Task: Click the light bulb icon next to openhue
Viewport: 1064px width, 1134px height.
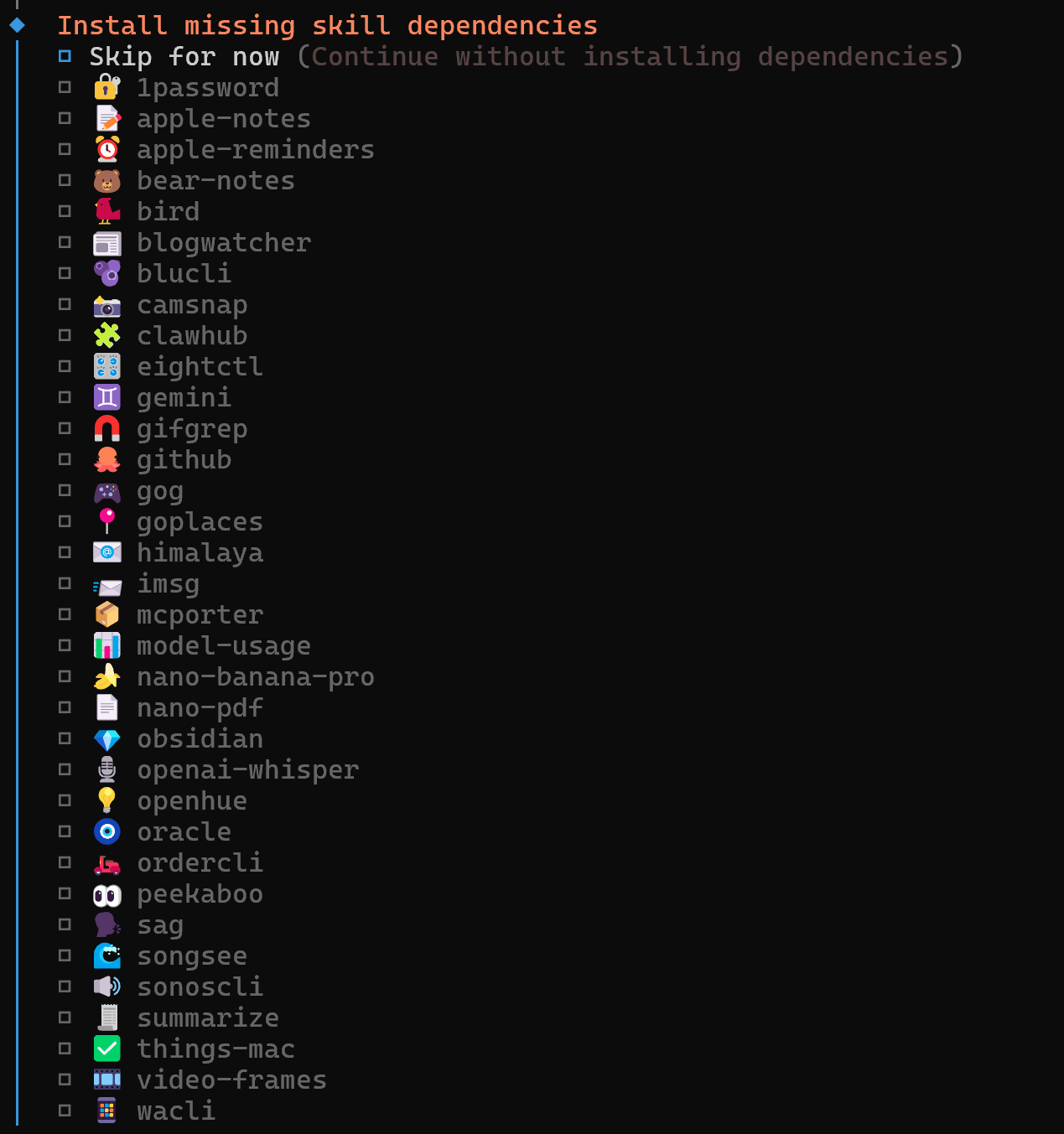Action: 106,800
